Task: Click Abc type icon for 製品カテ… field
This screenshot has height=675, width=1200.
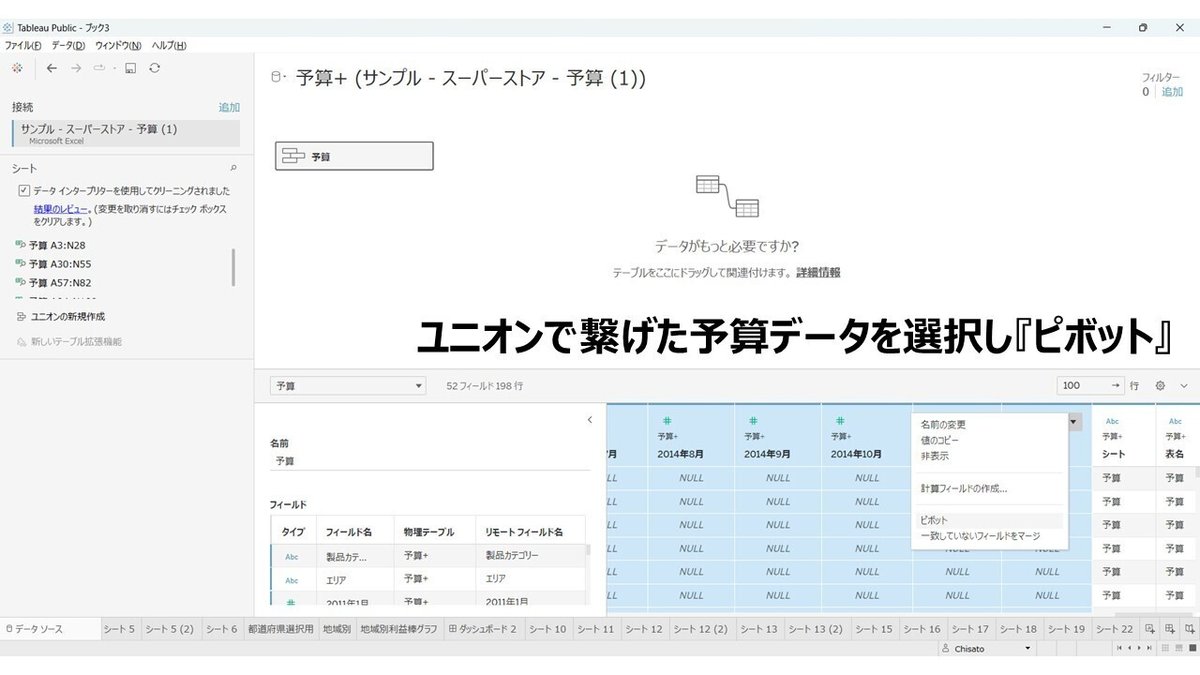Action: pyautogui.click(x=292, y=557)
